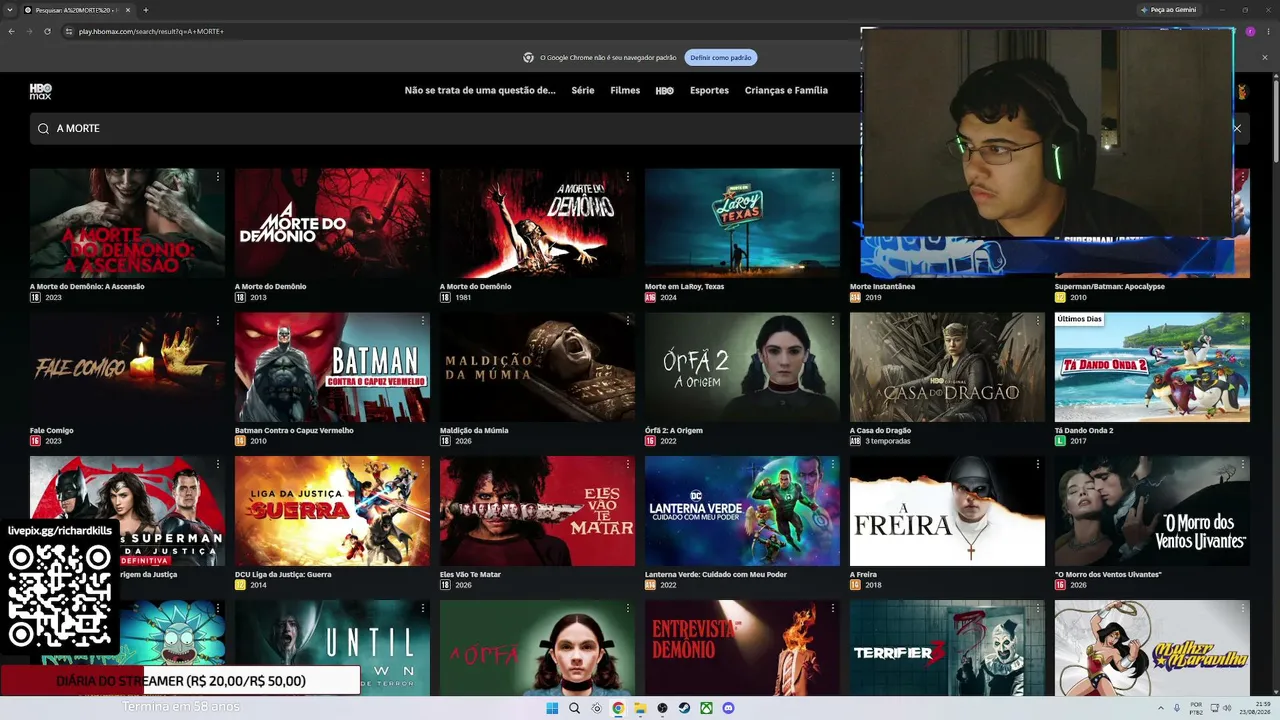This screenshot has width=1280, height=720.
Task: Open site information icon in address bar
Action: 69,31
